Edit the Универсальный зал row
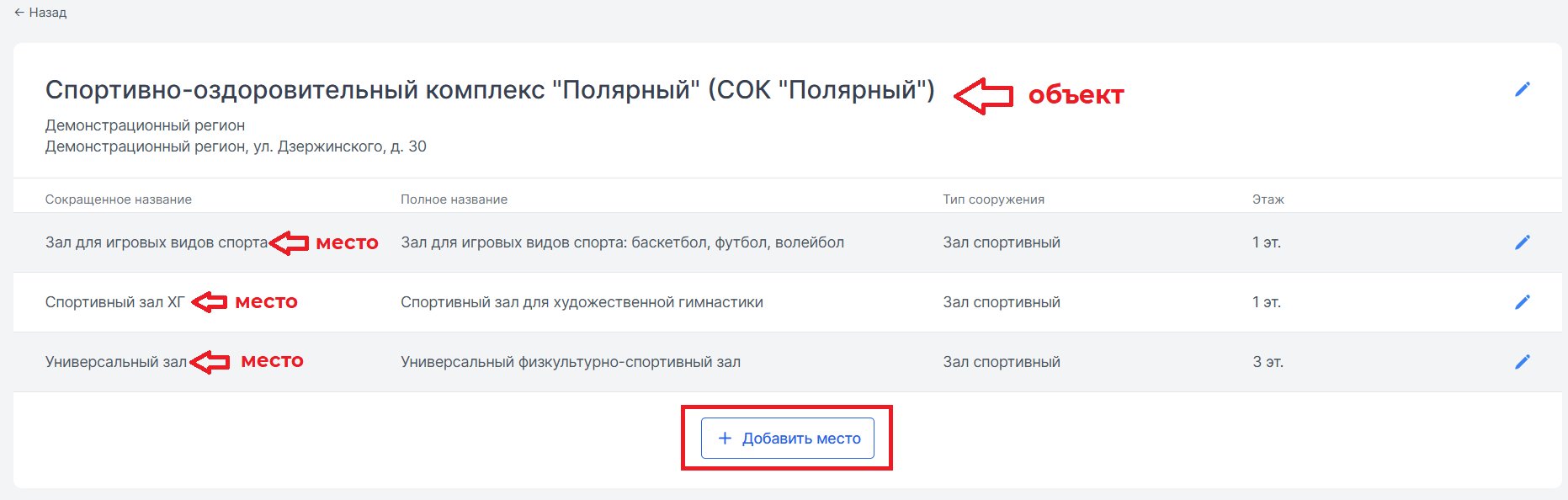The width and height of the screenshot is (1568, 500). (x=1522, y=362)
